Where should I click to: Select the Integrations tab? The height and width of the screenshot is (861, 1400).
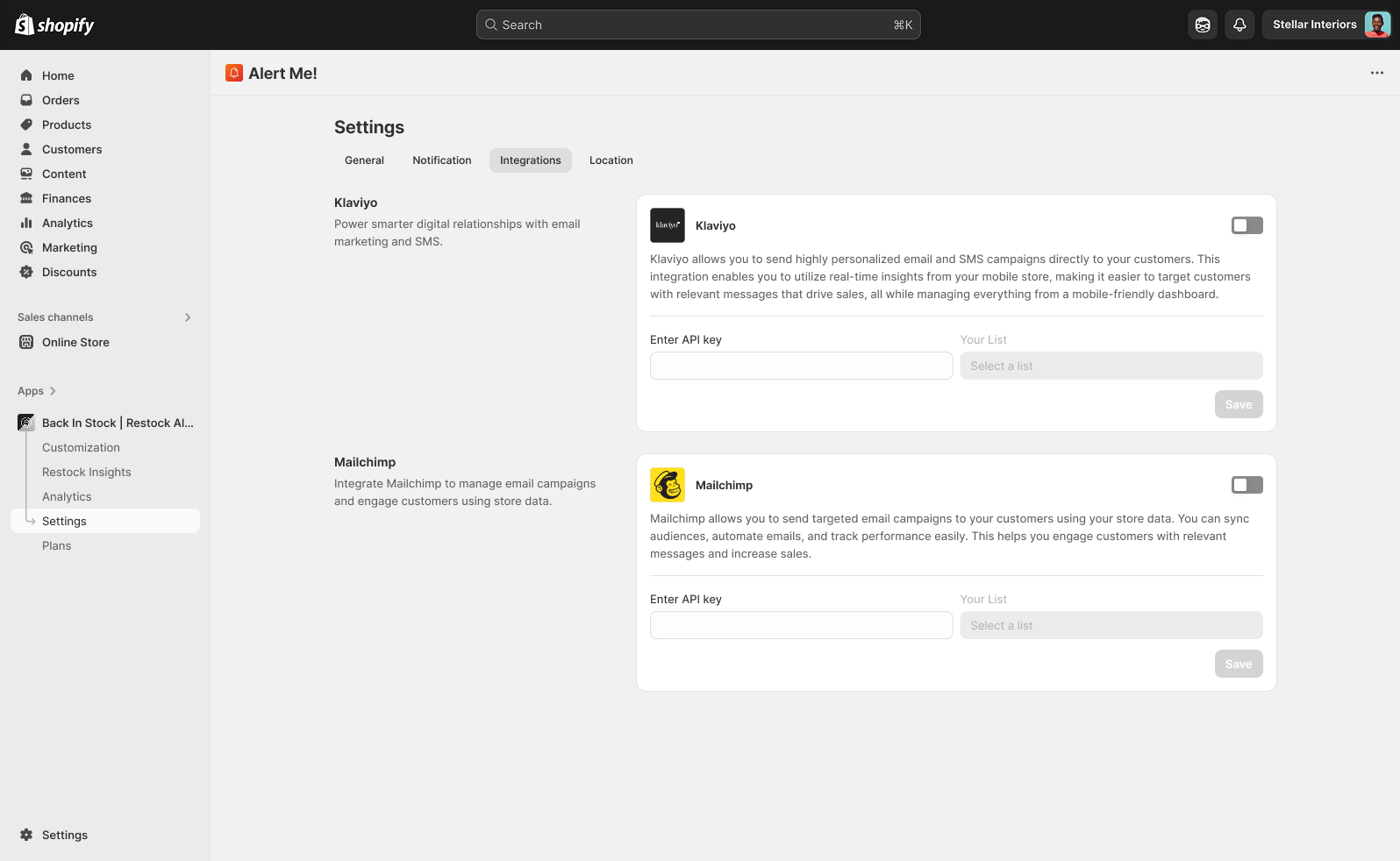pos(531,160)
